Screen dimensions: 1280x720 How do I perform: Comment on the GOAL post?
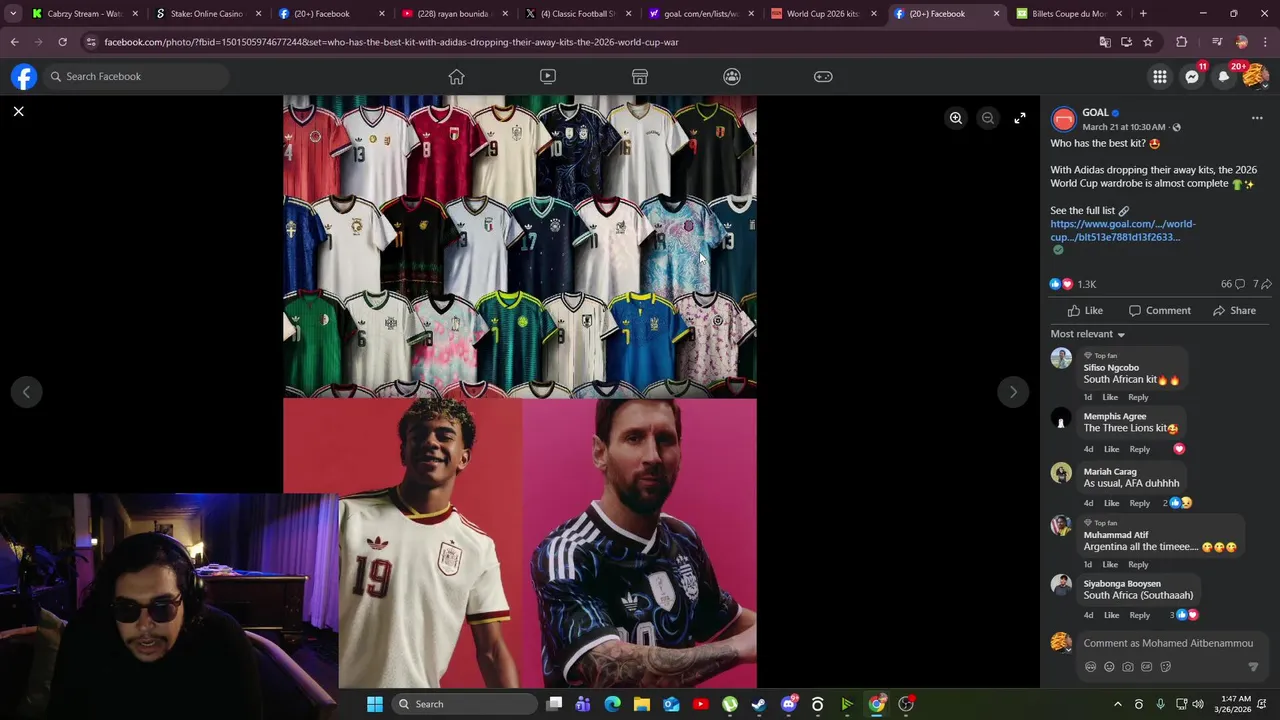[x=1159, y=311]
